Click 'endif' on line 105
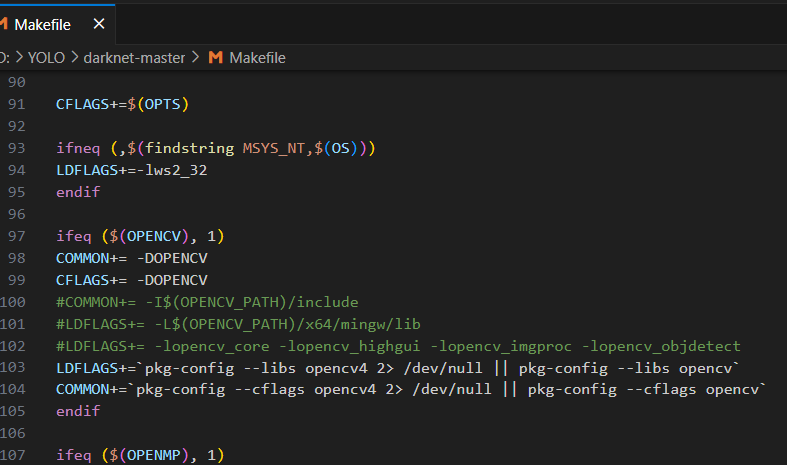Image resolution: width=787 pixels, height=465 pixels. point(78,411)
